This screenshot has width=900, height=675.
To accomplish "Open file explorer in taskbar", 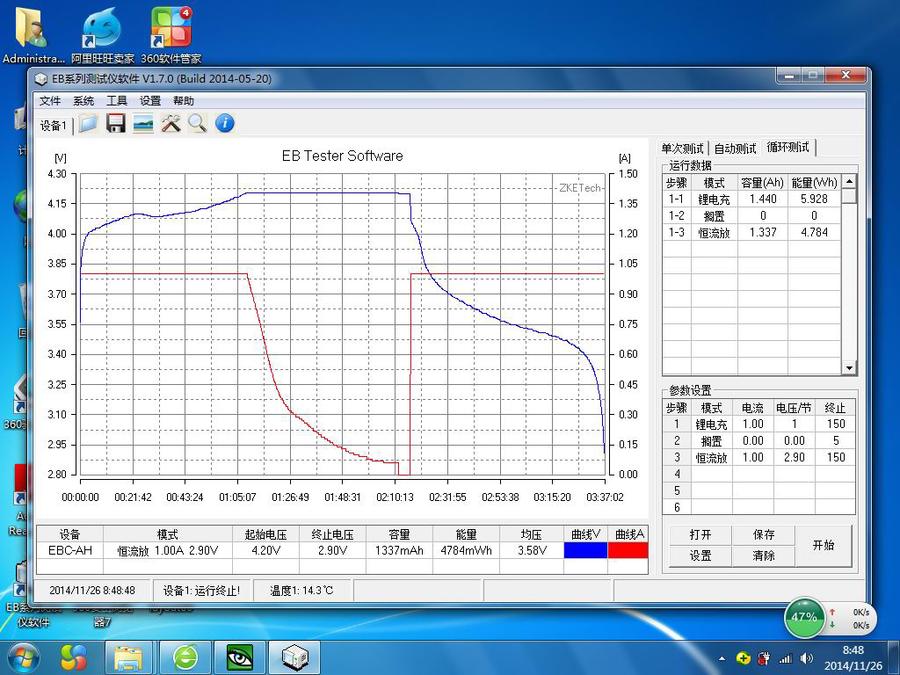I will click(129, 658).
